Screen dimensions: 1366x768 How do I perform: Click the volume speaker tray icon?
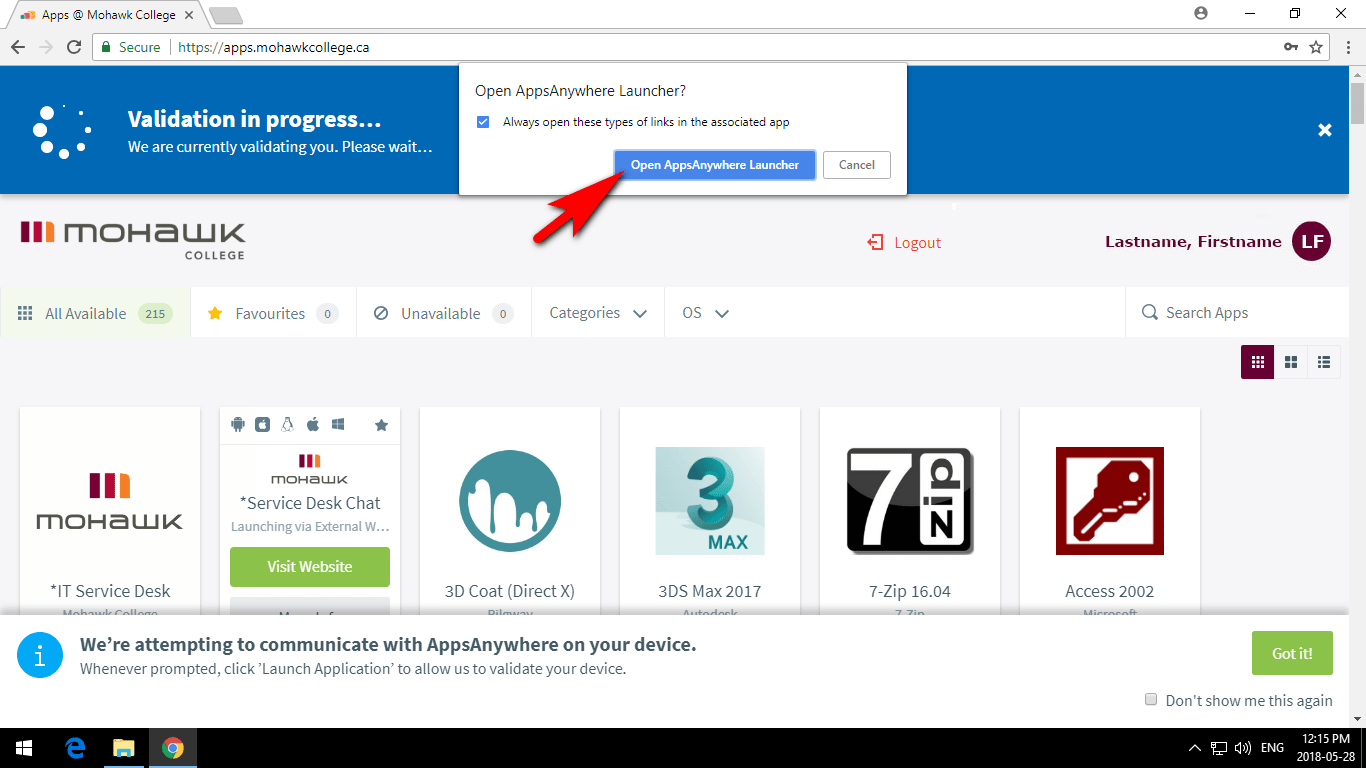[1243, 748]
